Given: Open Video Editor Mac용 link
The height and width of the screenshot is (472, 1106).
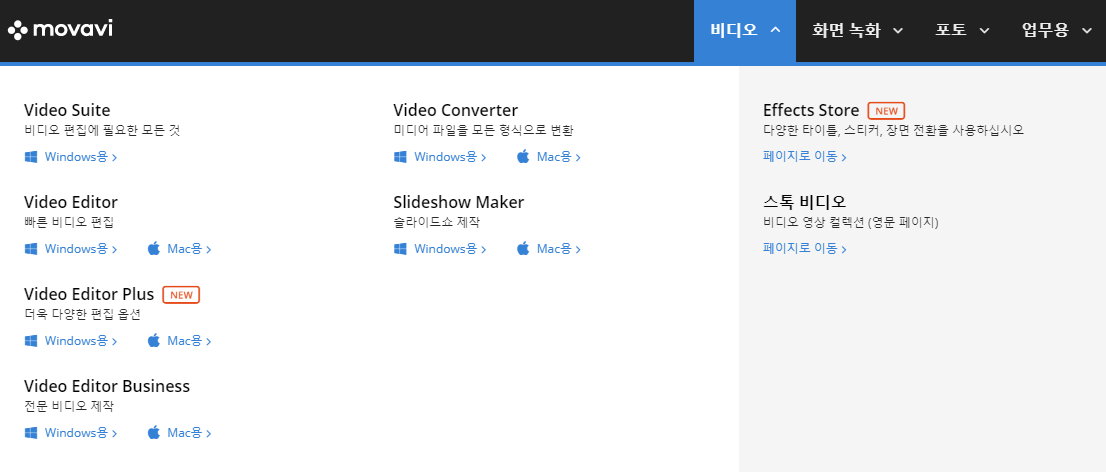Looking at the screenshot, I should click(189, 248).
